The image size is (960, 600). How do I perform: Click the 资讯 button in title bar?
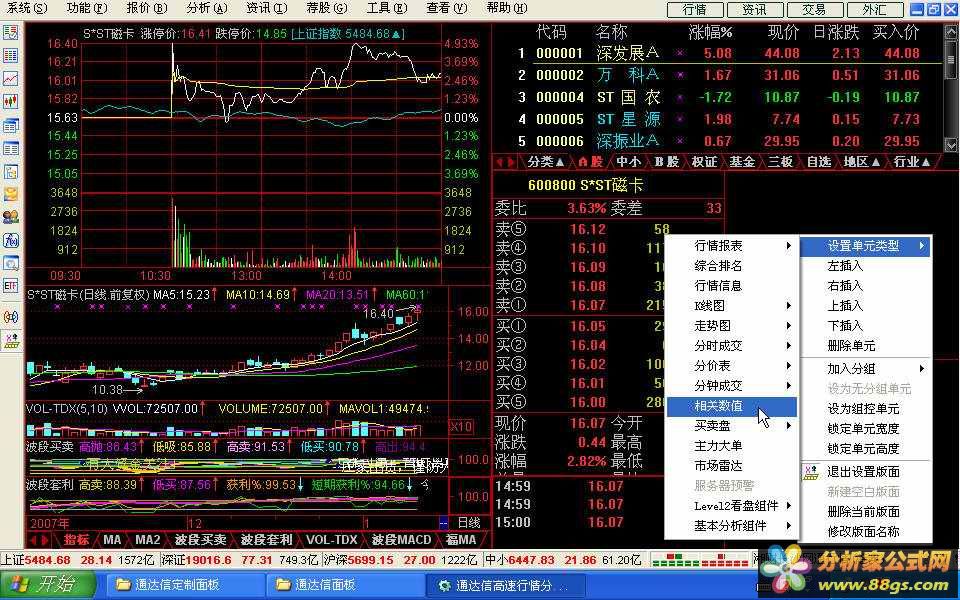[754, 10]
